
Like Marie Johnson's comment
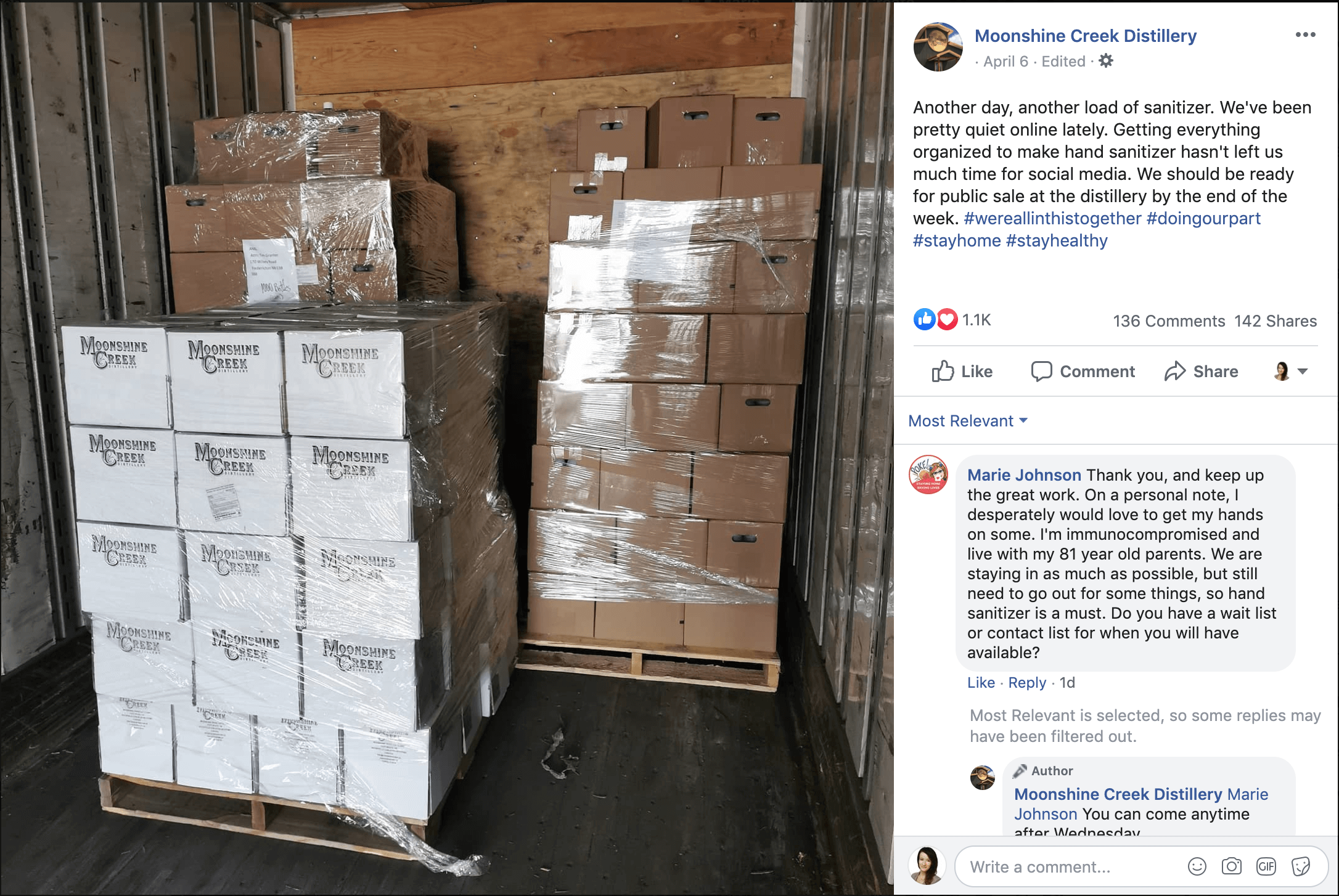click(981, 682)
